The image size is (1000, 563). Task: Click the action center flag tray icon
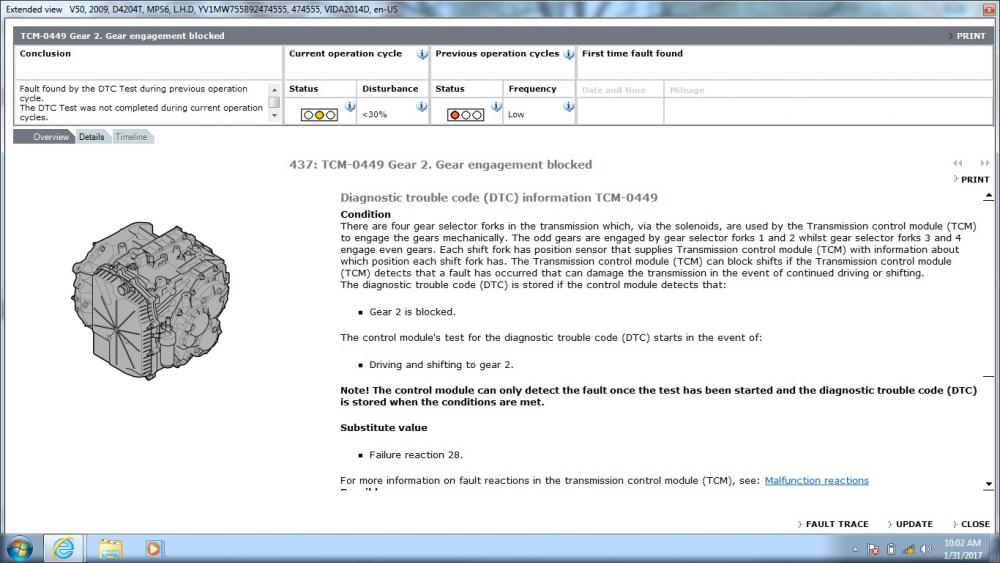coord(873,550)
